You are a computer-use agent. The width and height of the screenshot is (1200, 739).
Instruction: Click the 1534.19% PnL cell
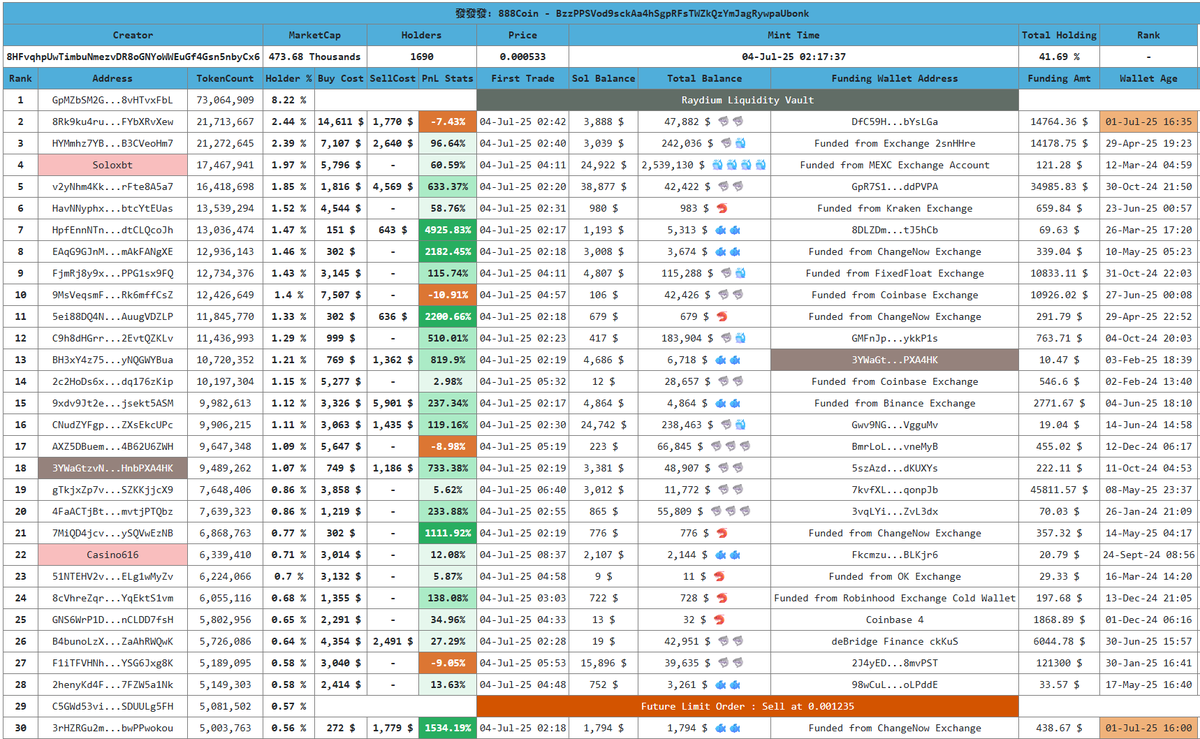point(447,728)
